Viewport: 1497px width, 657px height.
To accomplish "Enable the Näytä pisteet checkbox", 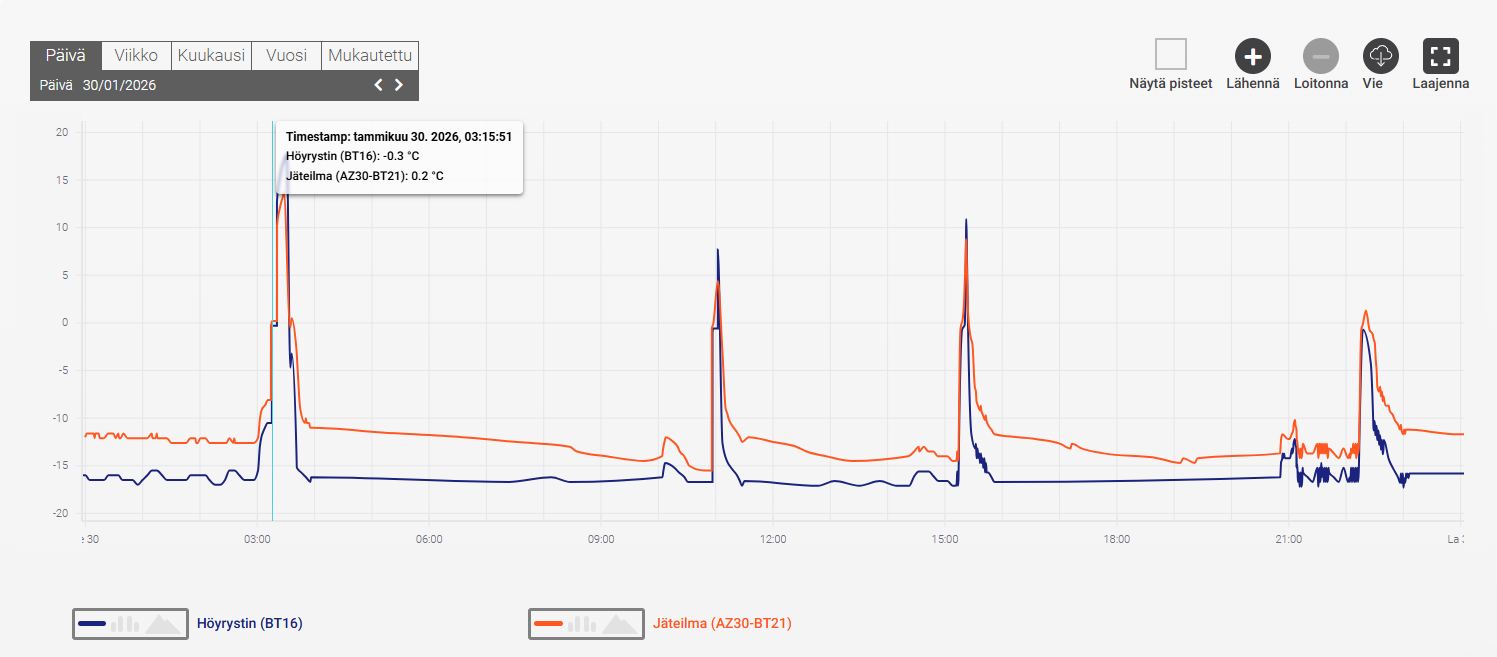I will (1170, 55).
